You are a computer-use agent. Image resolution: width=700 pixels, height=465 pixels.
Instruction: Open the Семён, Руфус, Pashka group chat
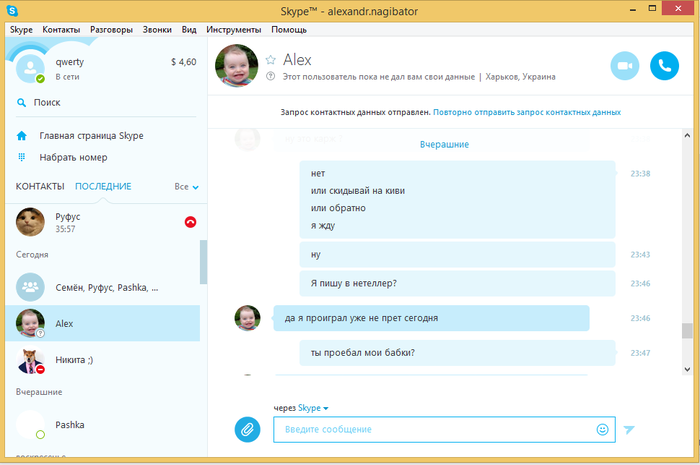102,287
